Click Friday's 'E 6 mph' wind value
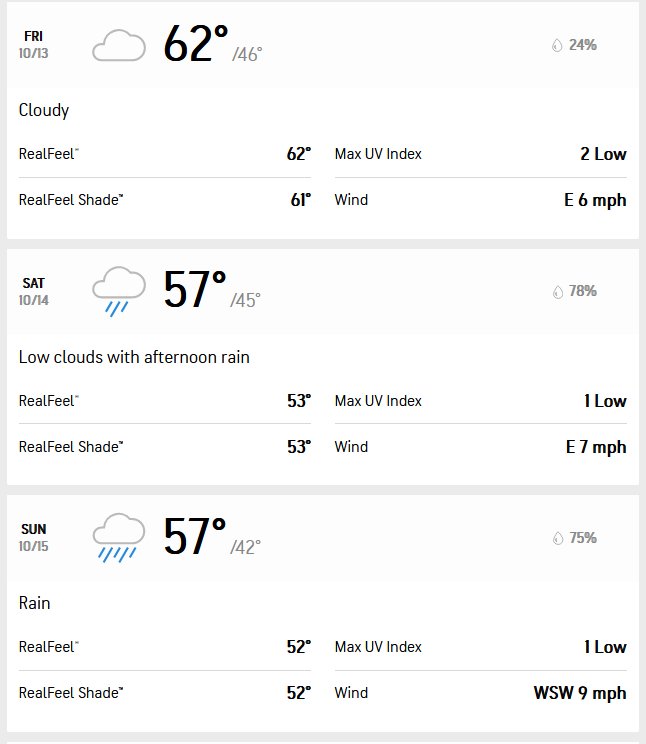The height and width of the screenshot is (744, 646). 595,200
